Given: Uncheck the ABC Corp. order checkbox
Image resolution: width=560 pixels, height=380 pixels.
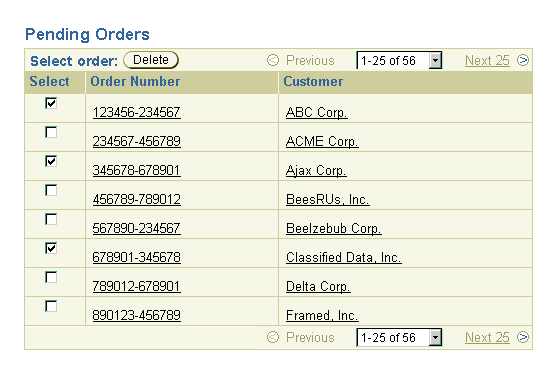Looking at the screenshot, I should coord(51,103).
